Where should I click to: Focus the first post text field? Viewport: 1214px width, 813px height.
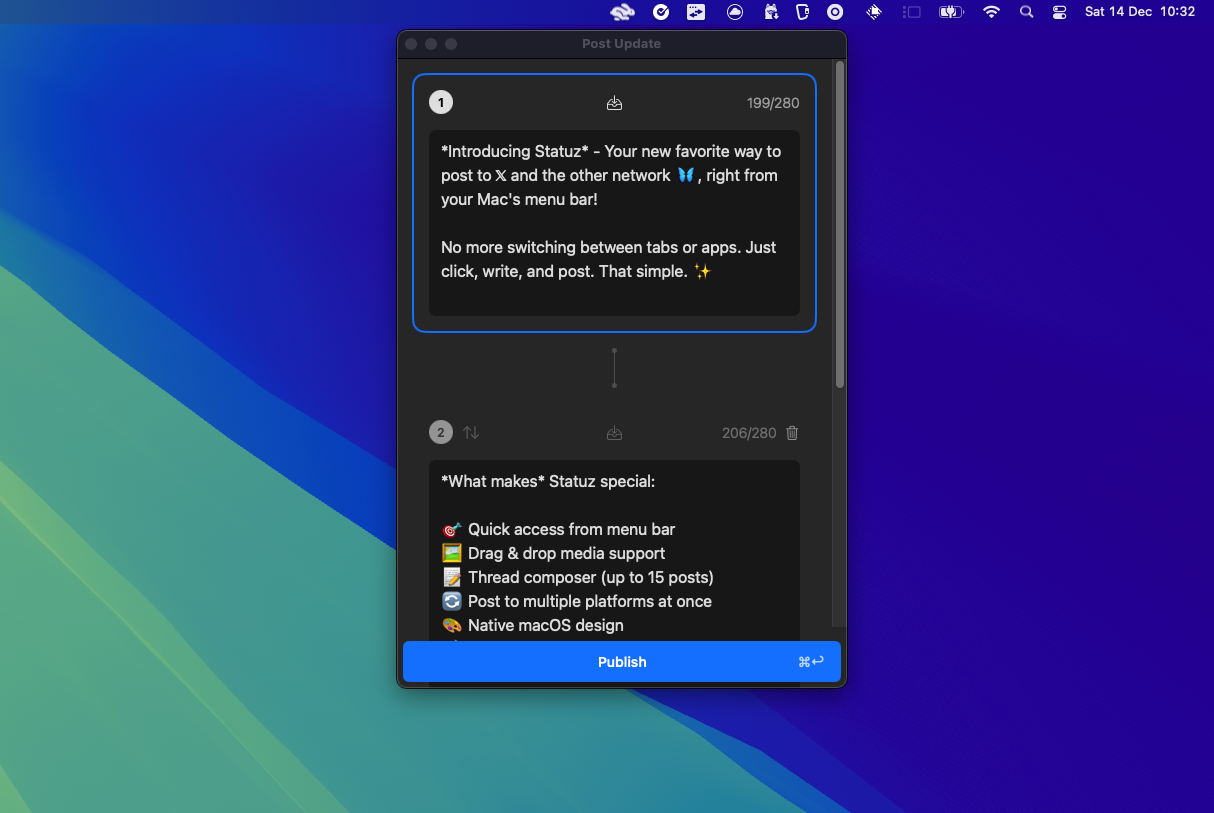[x=614, y=223]
